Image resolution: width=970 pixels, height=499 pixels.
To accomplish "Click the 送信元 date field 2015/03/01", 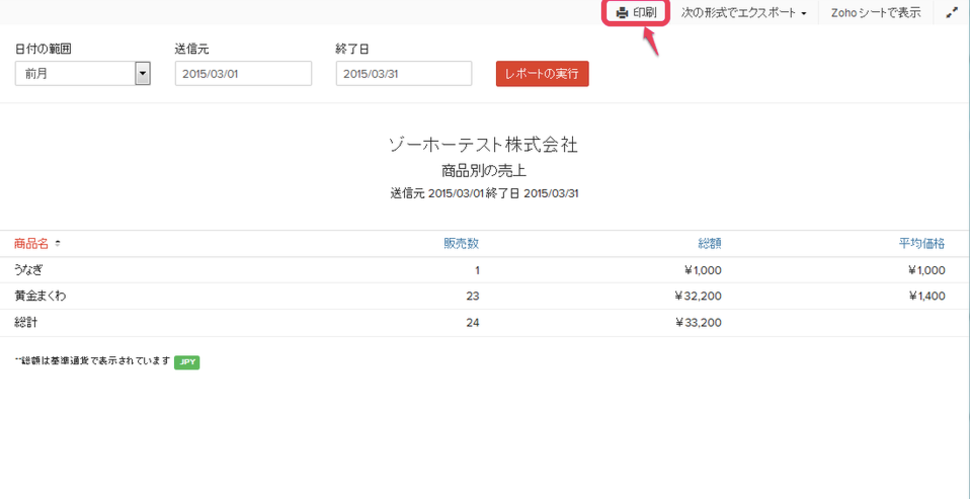I will 243,74.
